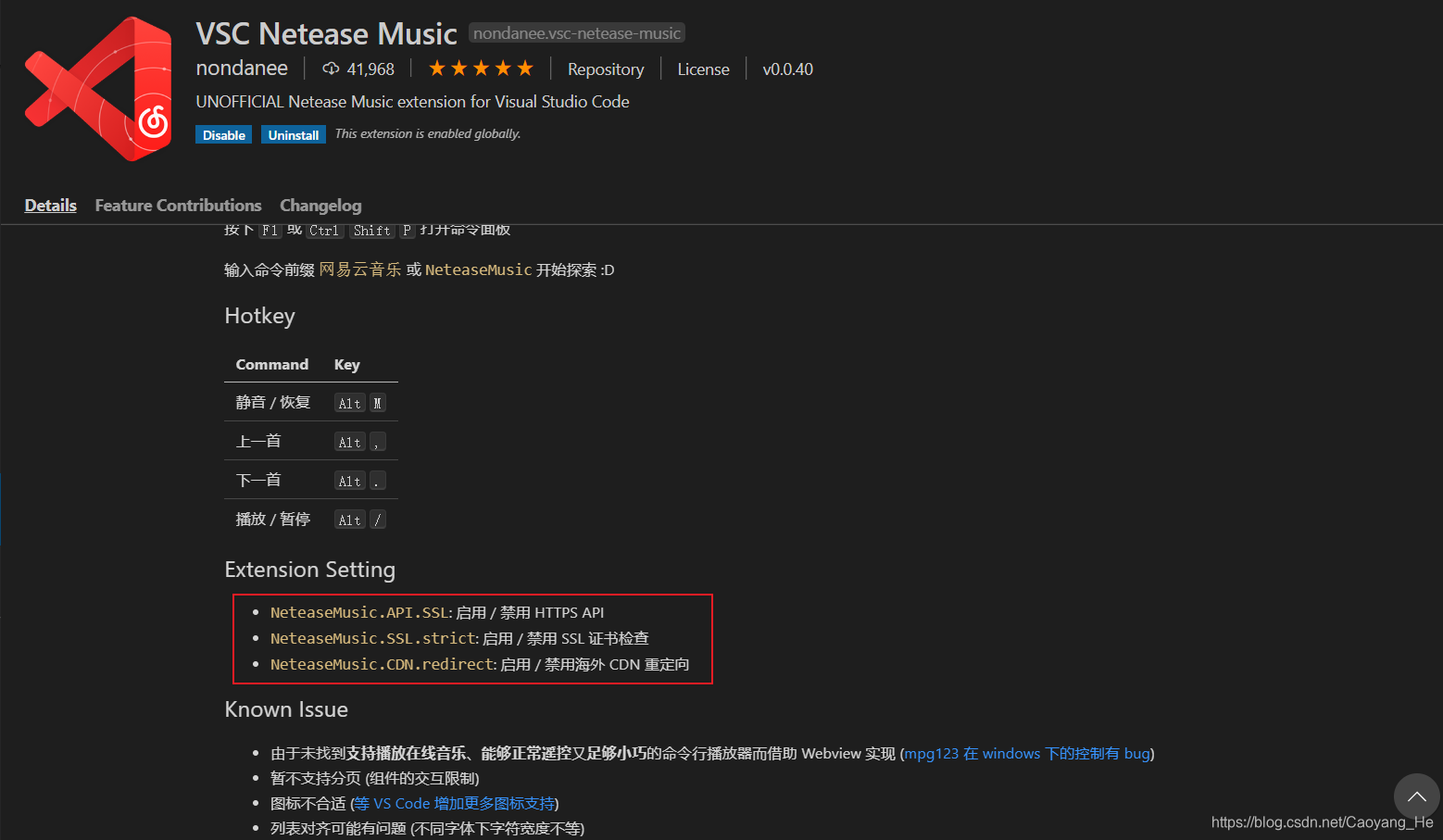Click the 41,968 install count

370,69
